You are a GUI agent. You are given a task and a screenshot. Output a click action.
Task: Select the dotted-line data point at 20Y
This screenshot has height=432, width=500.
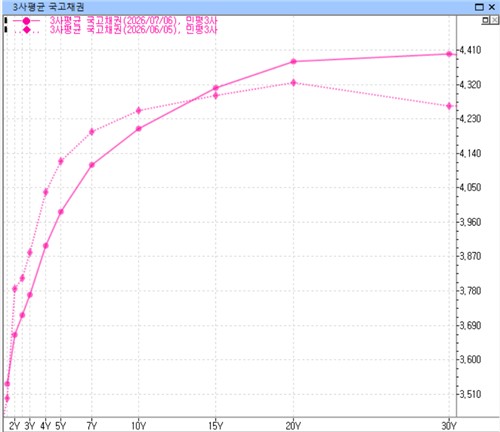[x=293, y=82]
